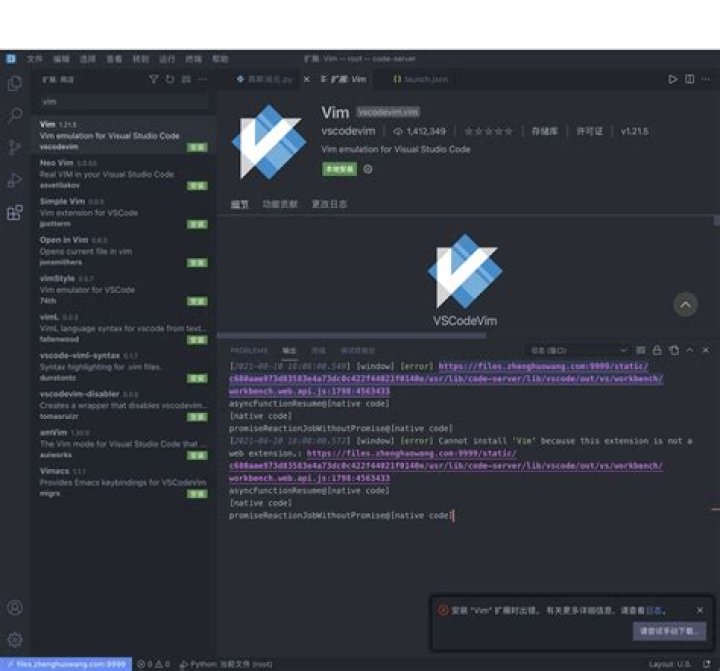
Task: Open editor more actions ellipsis
Action: click(705, 79)
